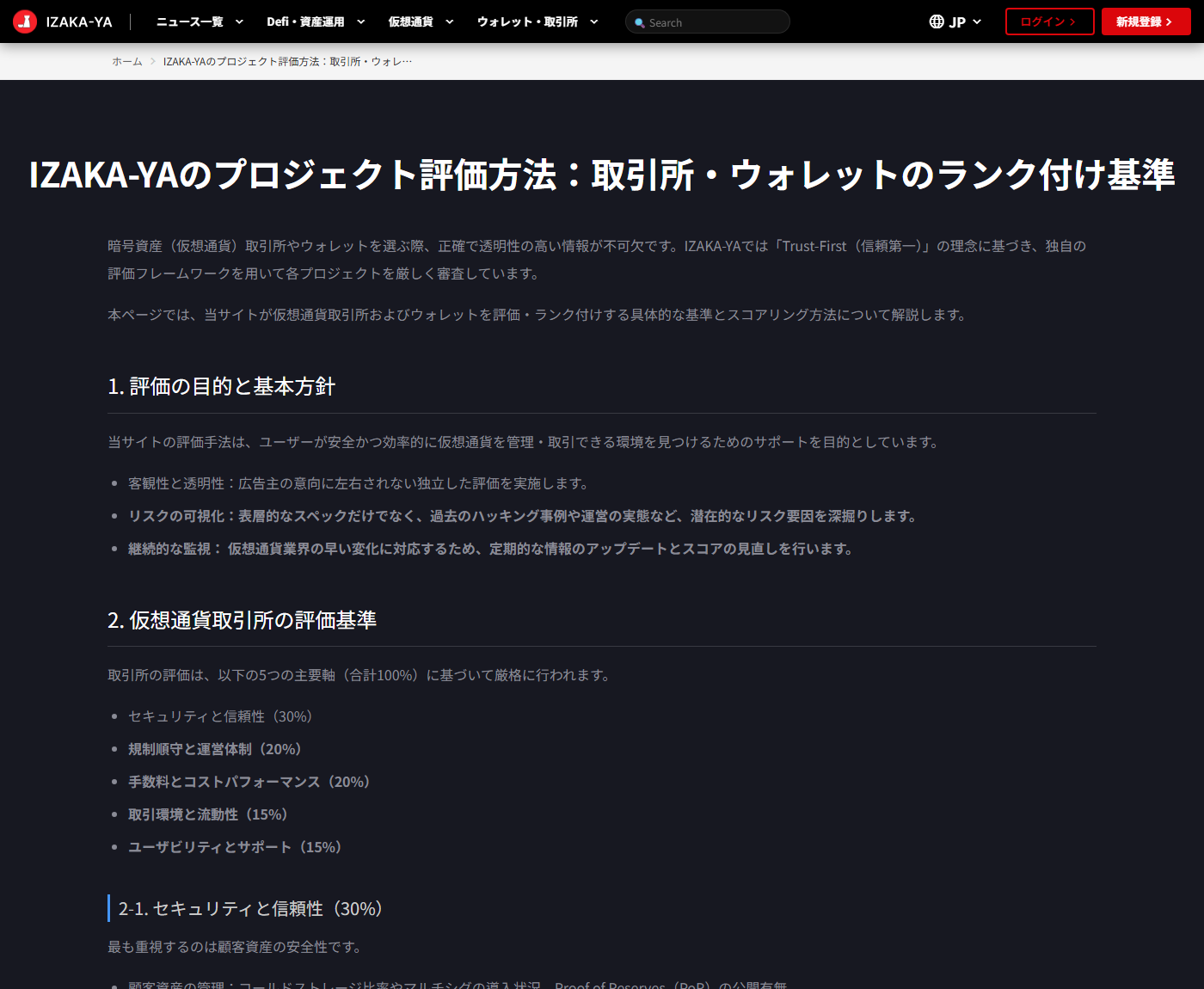
Task: Expand the chevron next to 仮想通貨
Action: (449, 21)
